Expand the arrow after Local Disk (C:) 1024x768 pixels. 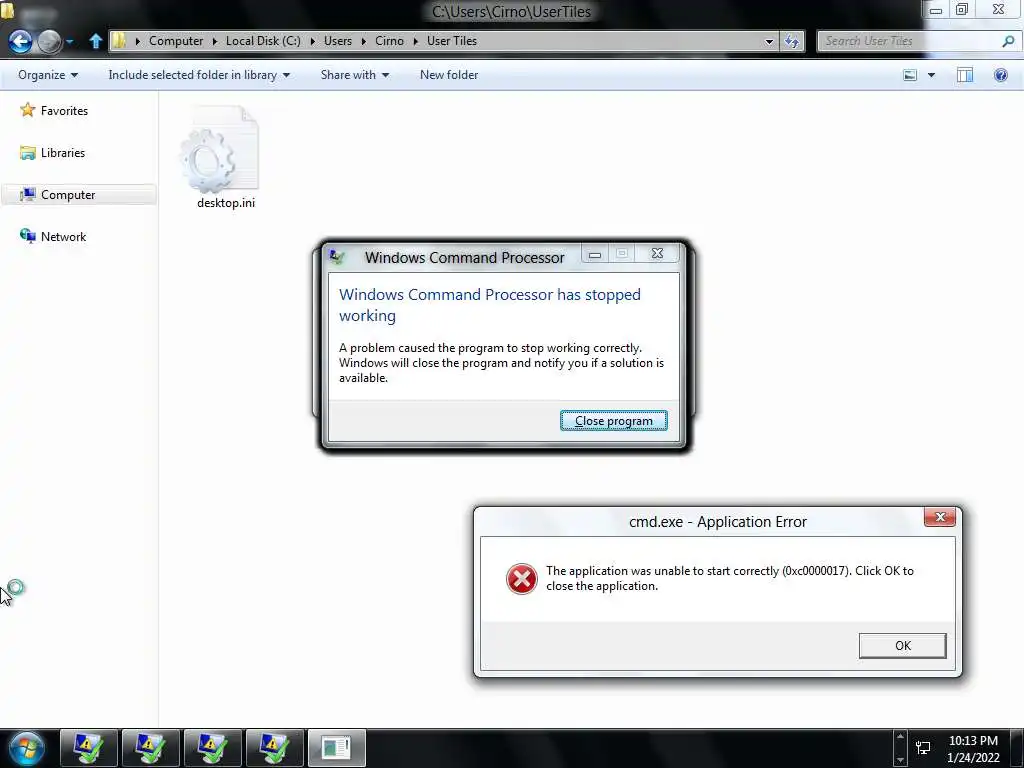coord(312,41)
